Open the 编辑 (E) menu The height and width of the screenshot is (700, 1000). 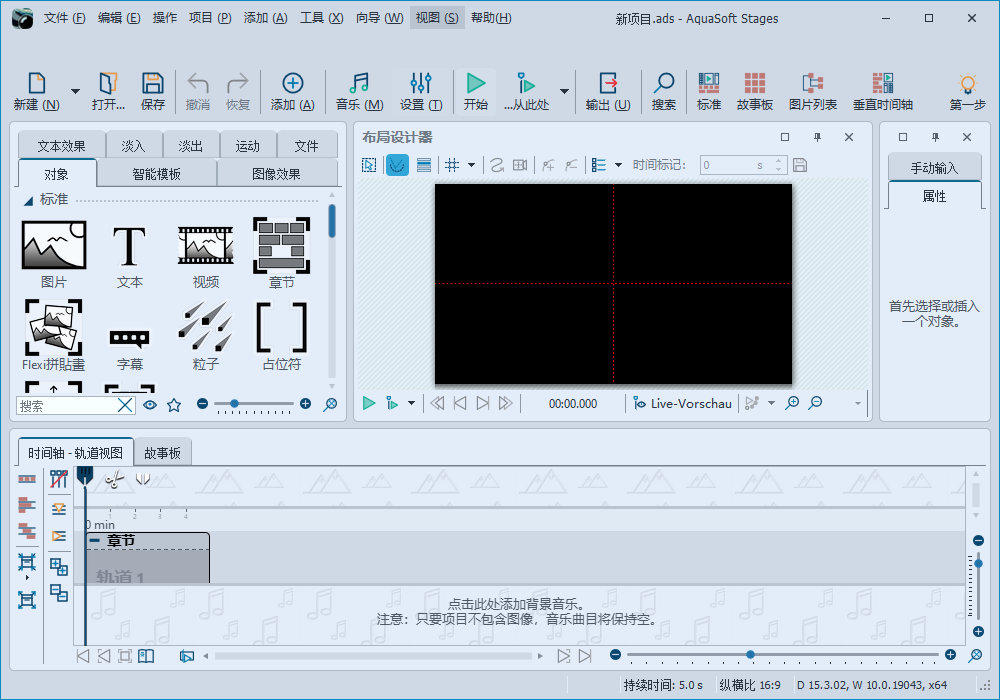click(119, 18)
